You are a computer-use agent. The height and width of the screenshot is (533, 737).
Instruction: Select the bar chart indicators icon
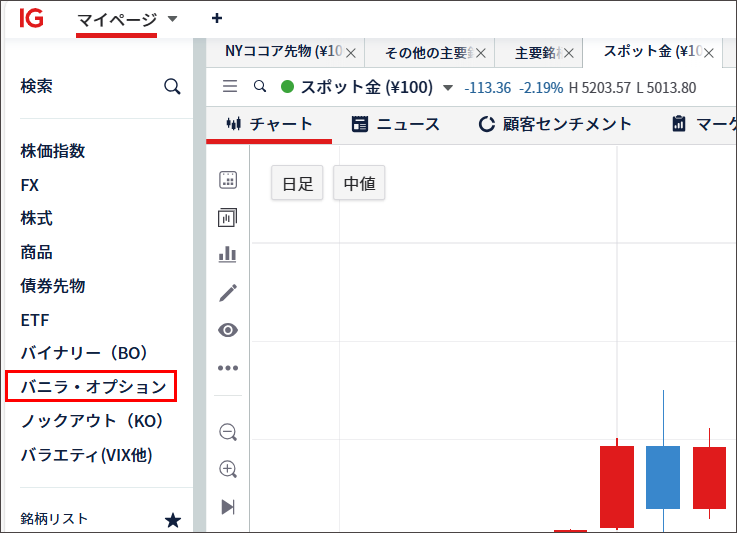tap(228, 254)
